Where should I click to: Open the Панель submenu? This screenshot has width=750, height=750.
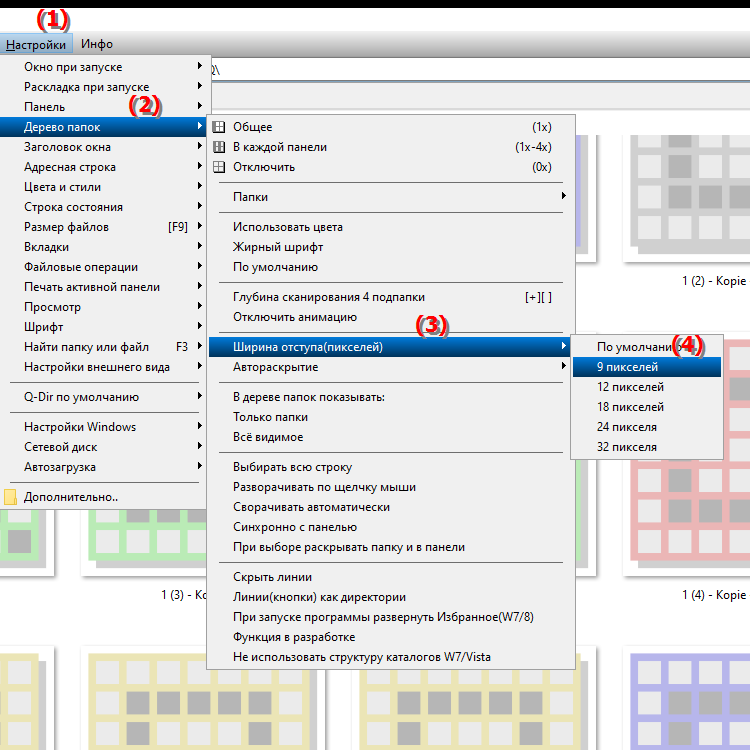click(x=103, y=107)
